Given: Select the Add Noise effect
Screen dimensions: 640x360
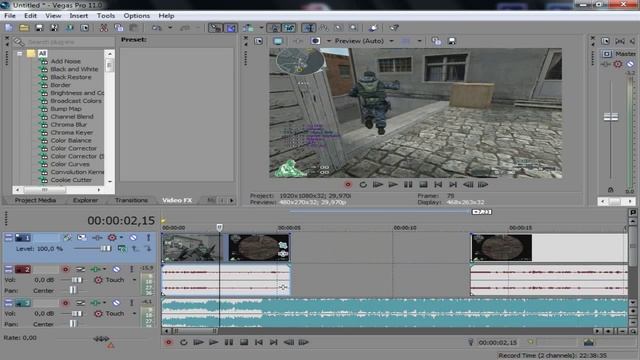Looking at the screenshot, I should click(65, 61).
